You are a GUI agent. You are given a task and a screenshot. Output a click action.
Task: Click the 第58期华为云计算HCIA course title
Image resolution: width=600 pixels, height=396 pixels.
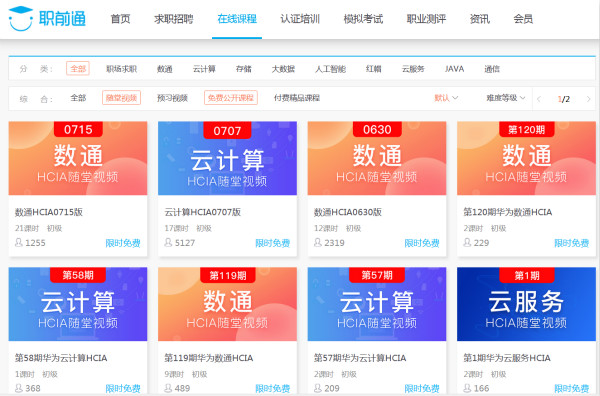click(x=61, y=358)
